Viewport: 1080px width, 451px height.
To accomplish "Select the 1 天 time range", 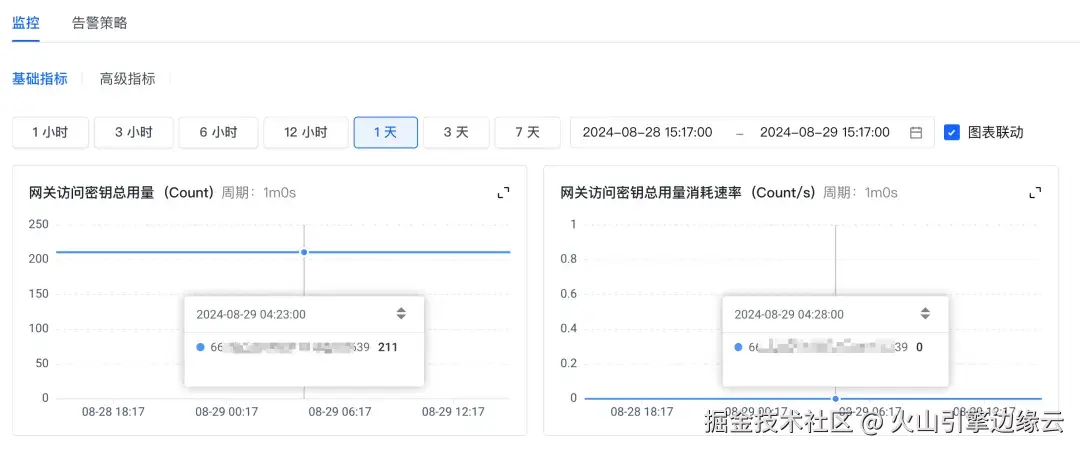I will click(x=386, y=132).
